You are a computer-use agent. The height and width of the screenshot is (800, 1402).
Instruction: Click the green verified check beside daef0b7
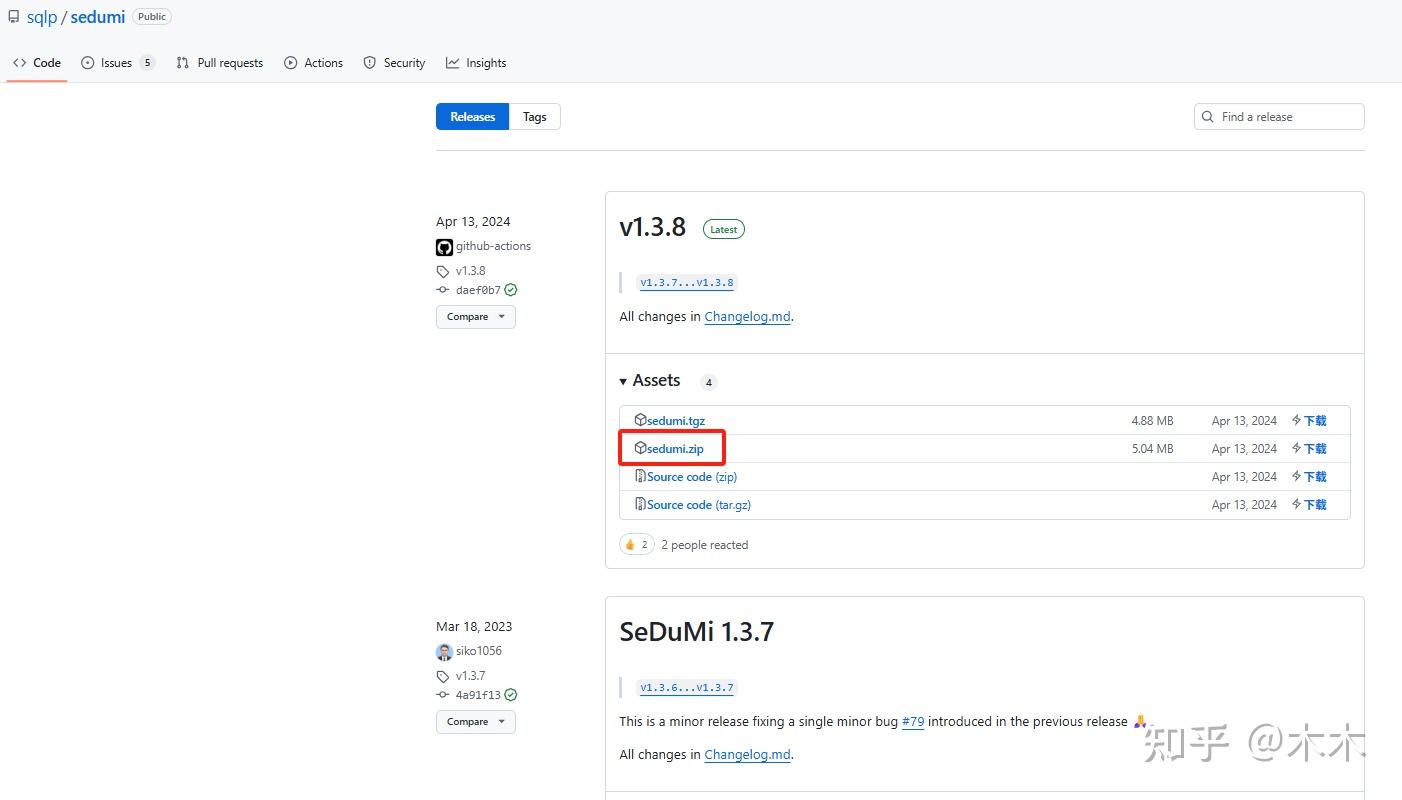pyautogui.click(x=511, y=290)
